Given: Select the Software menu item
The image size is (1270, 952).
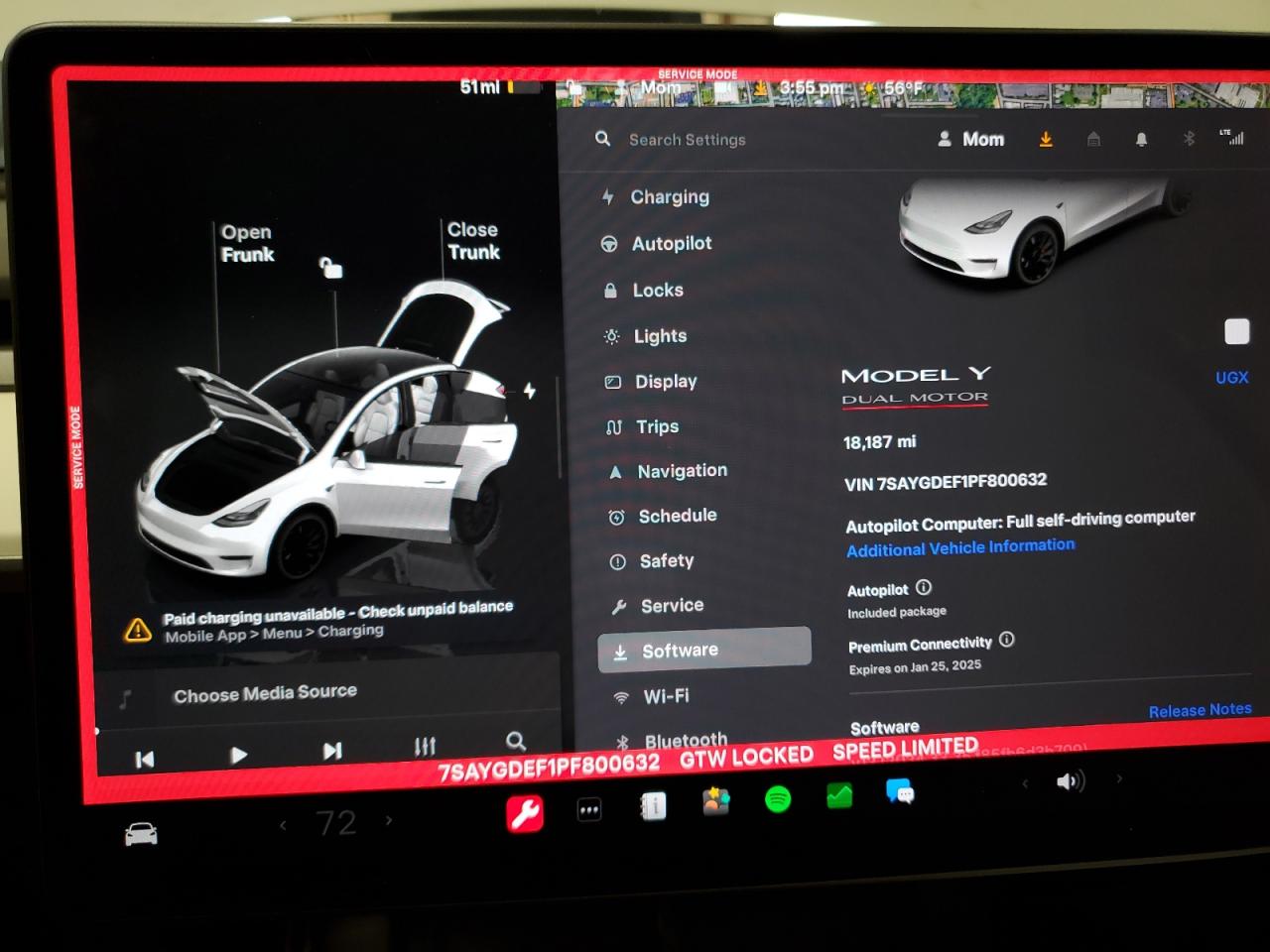Looking at the screenshot, I should coord(704,650).
